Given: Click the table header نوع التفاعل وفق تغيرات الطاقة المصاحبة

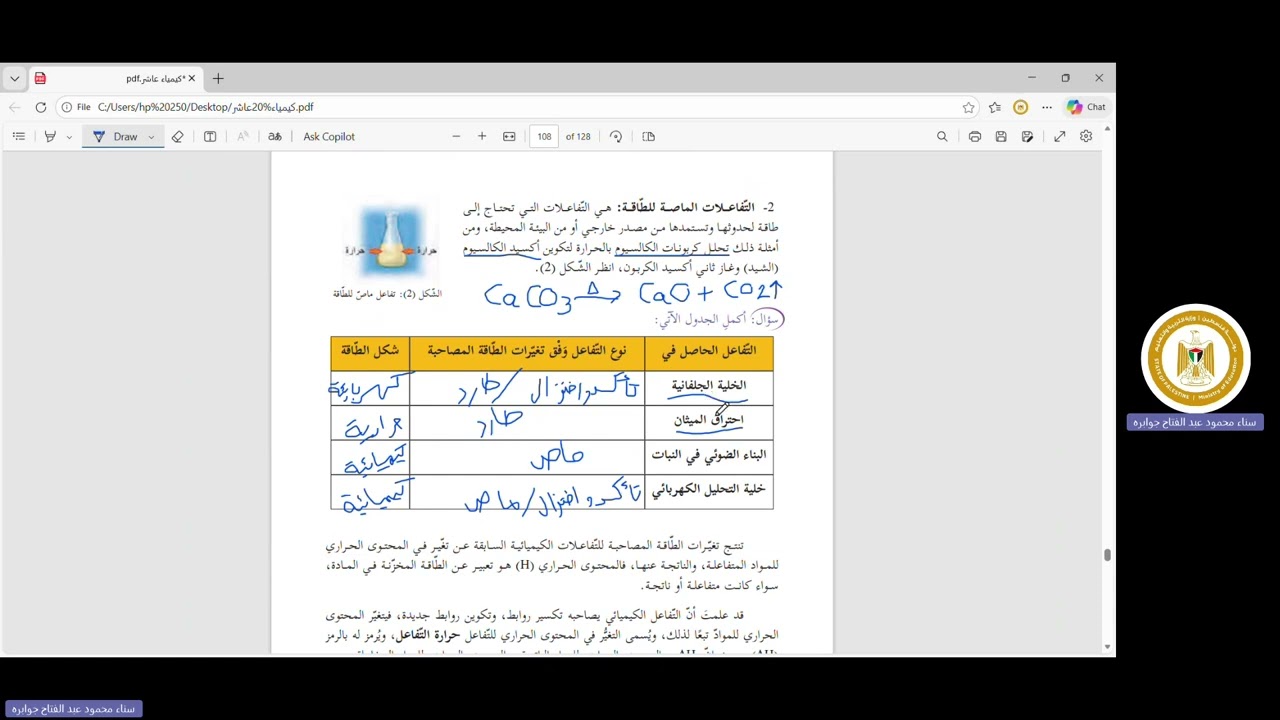Looking at the screenshot, I should tap(527, 351).
